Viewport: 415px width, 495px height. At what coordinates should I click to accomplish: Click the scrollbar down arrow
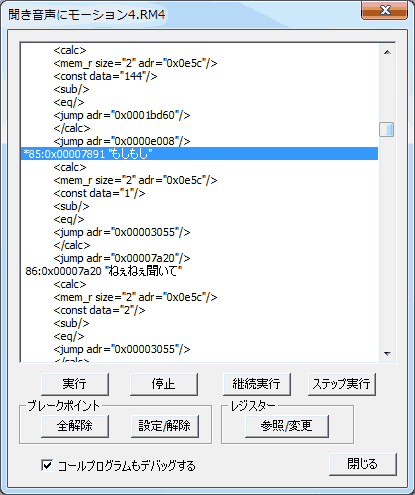(387, 354)
